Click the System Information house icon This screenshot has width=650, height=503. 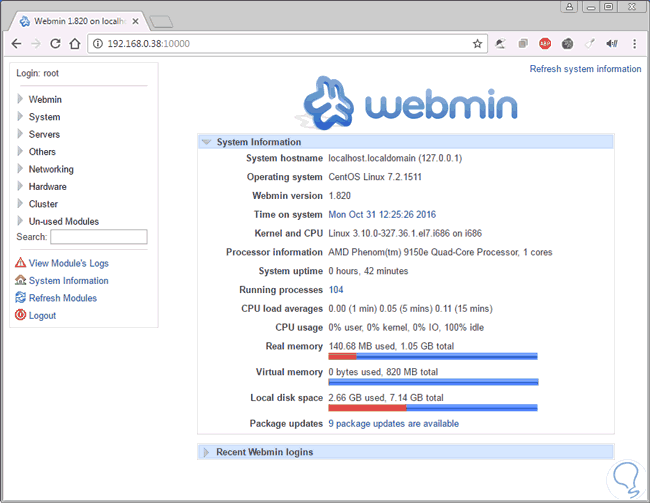point(20,280)
